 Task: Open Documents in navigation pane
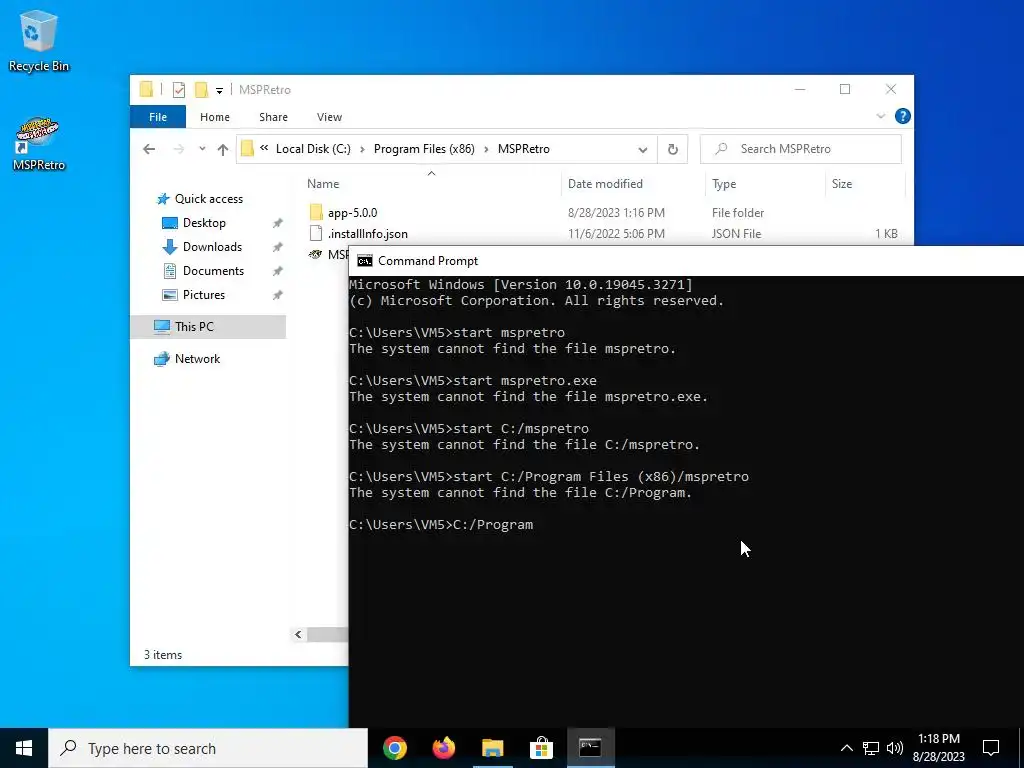tap(213, 271)
